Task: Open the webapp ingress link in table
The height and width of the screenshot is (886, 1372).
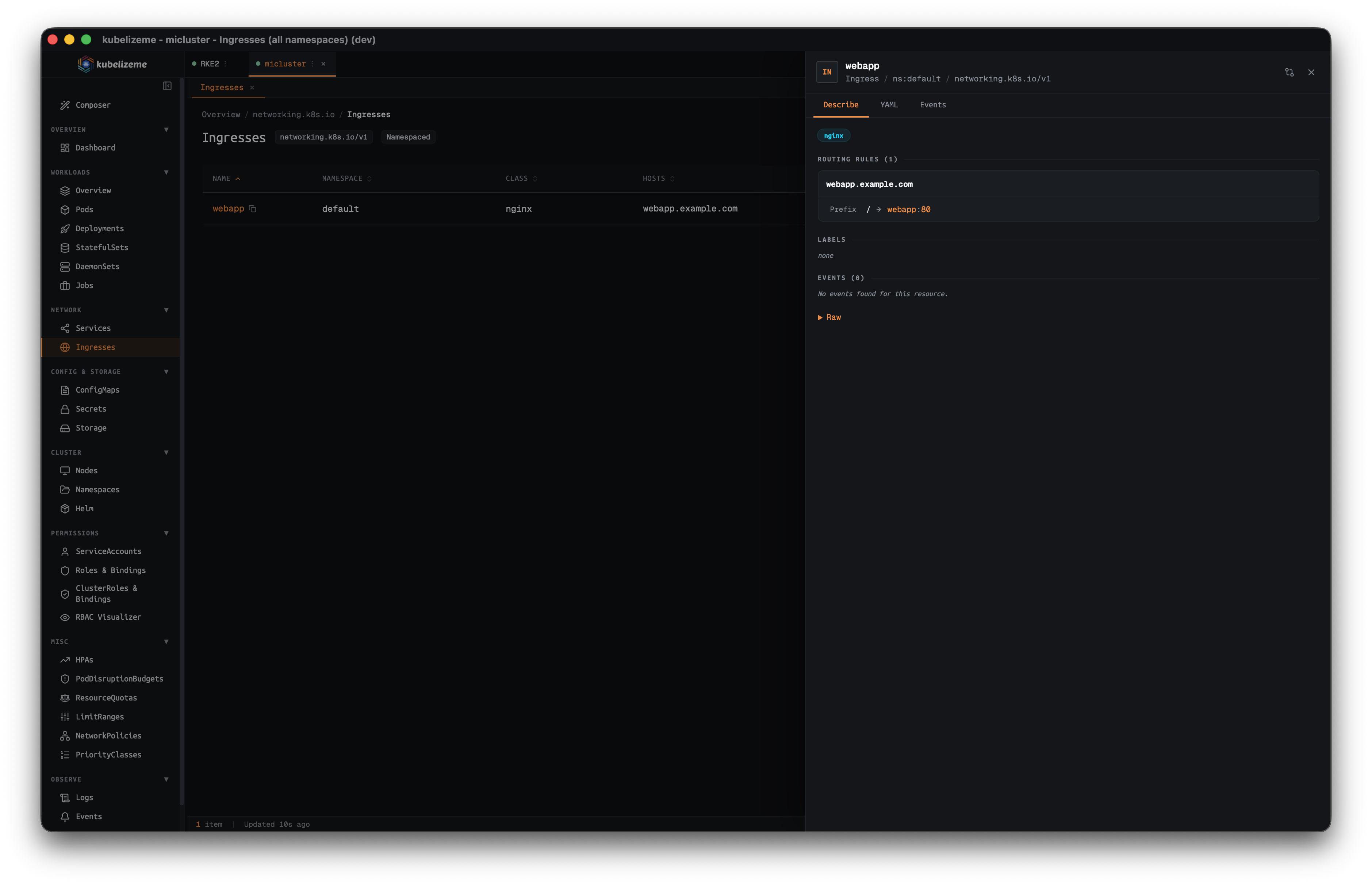Action: (x=228, y=209)
